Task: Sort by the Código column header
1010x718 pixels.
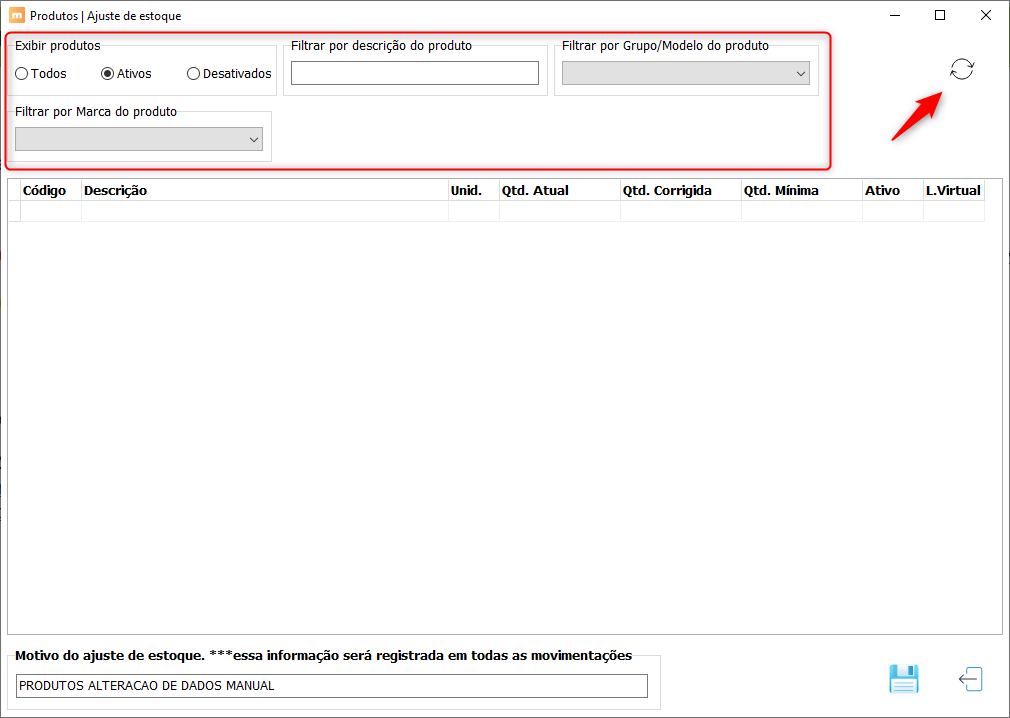Action: pos(51,191)
